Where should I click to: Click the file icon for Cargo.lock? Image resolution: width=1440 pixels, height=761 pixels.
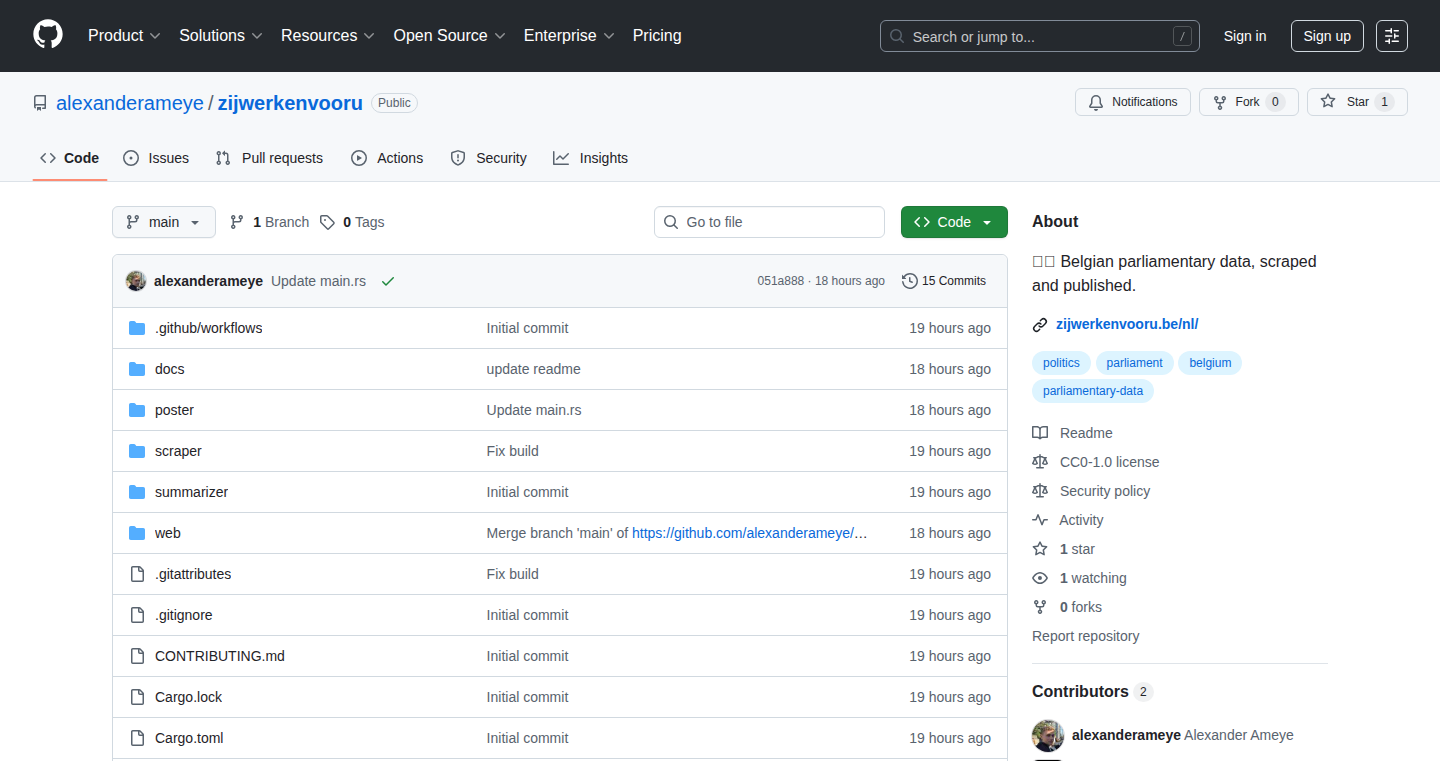137,697
